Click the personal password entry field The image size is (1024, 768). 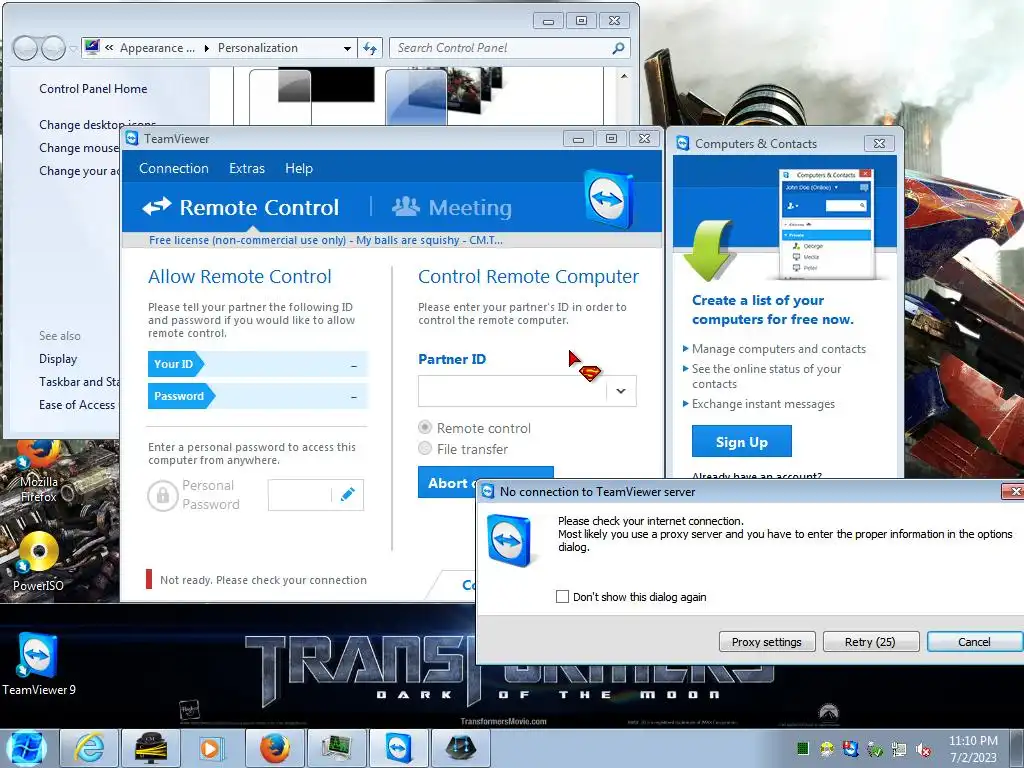click(299, 495)
